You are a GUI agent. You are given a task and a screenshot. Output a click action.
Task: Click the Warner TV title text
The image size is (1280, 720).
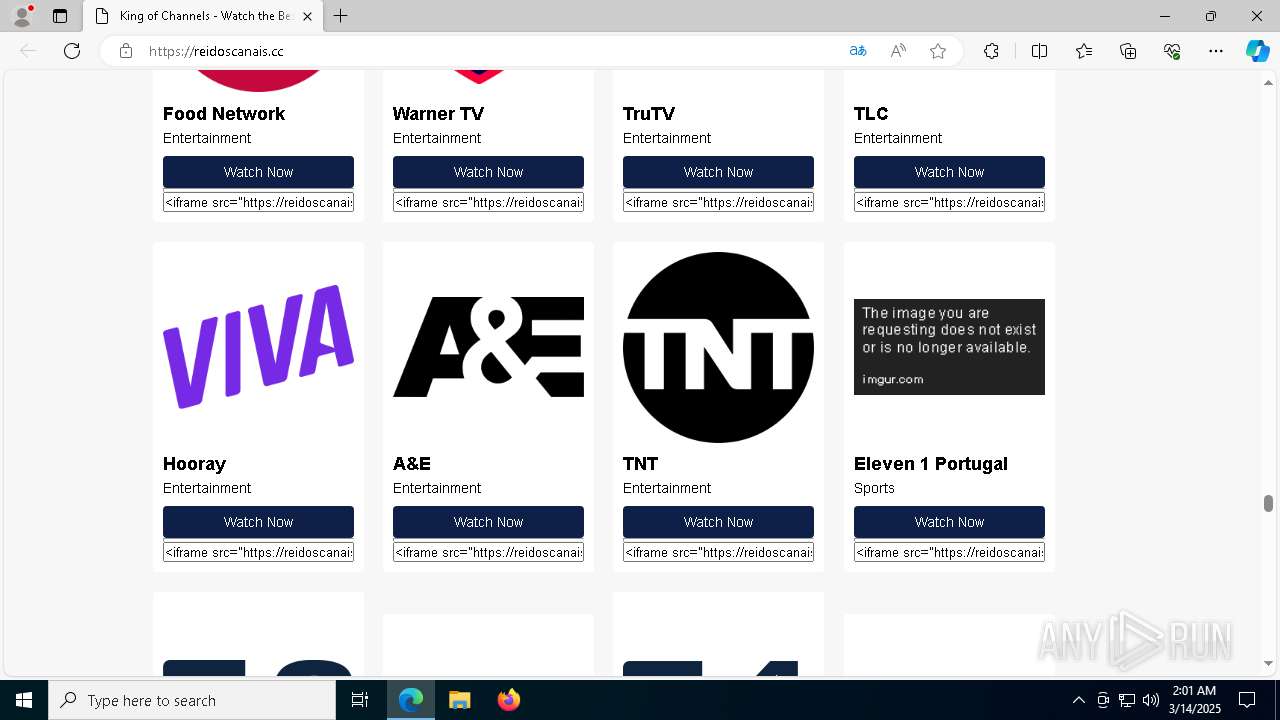pyautogui.click(x=438, y=114)
